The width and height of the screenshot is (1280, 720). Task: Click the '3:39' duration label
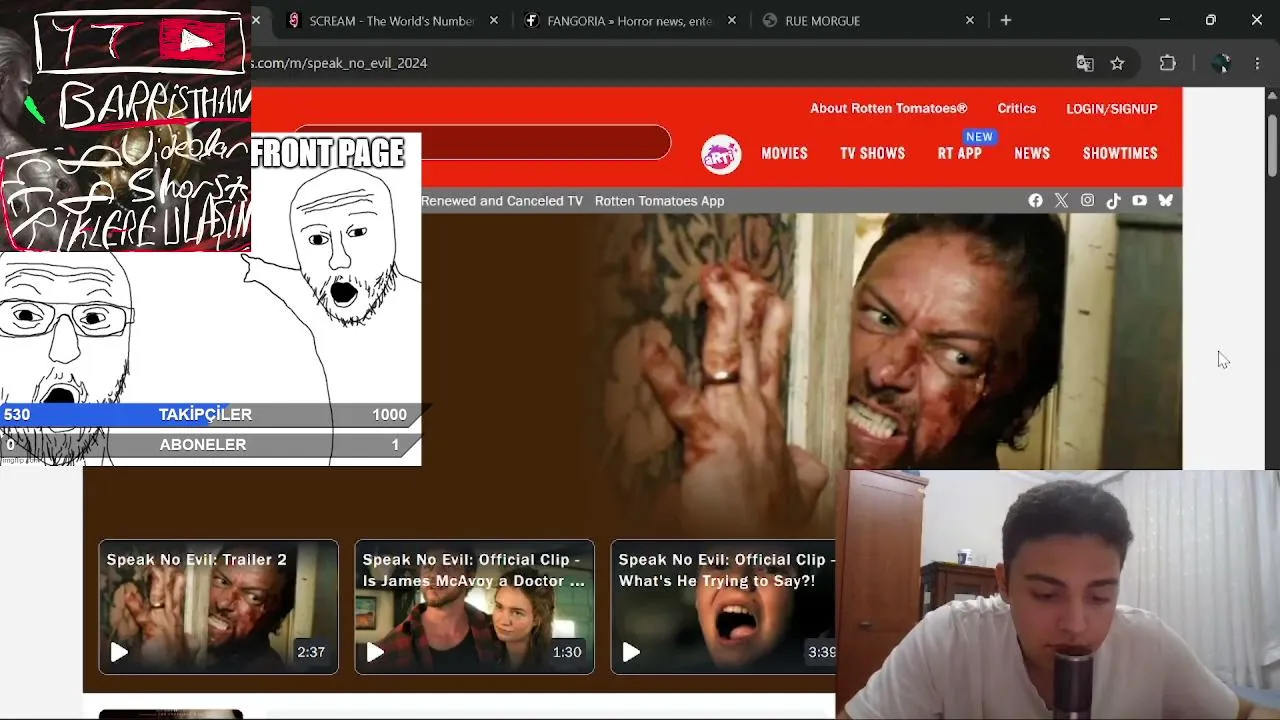pos(822,652)
